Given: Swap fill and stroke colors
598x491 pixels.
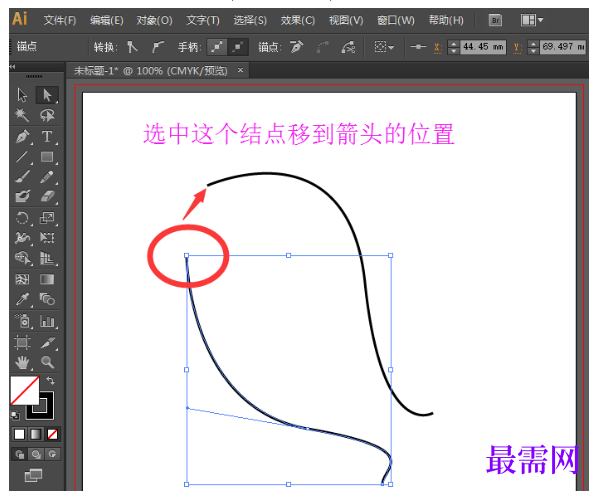Looking at the screenshot, I should 50,380.
